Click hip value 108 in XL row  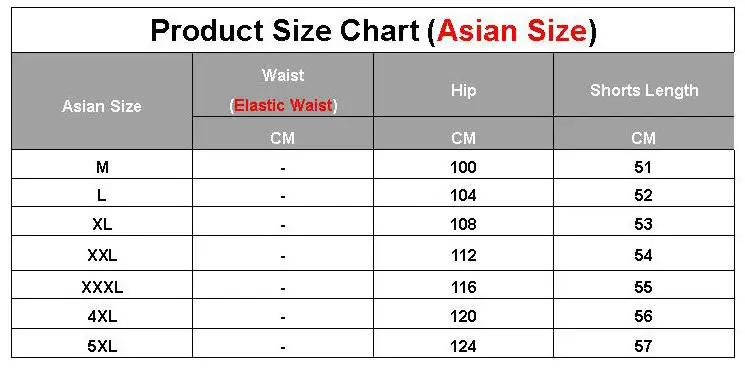(x=463, y=224)
